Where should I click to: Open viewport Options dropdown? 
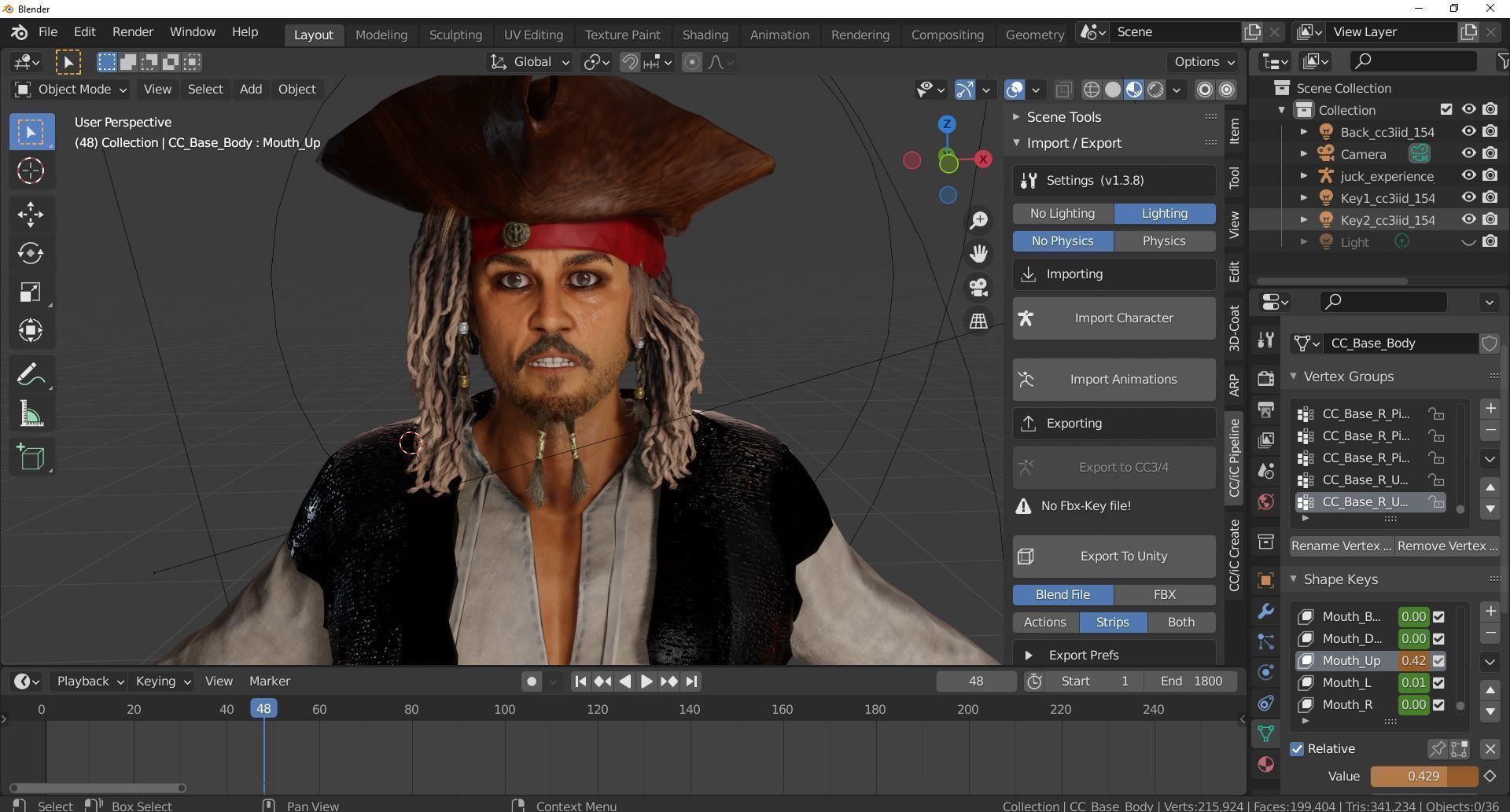point(1203,62)
